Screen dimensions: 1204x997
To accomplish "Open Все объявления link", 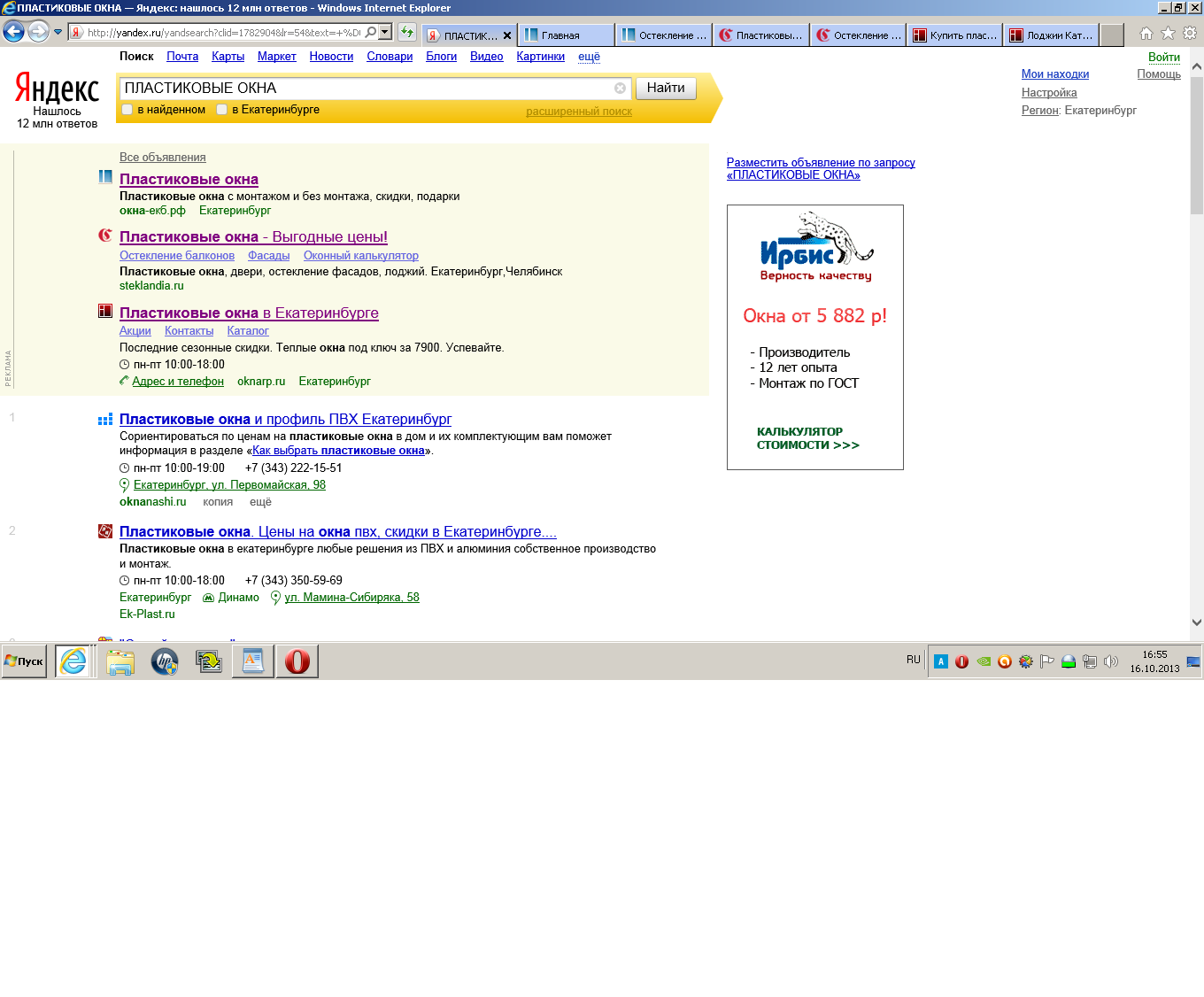I will pyautogui.click(x=163, y=158).
